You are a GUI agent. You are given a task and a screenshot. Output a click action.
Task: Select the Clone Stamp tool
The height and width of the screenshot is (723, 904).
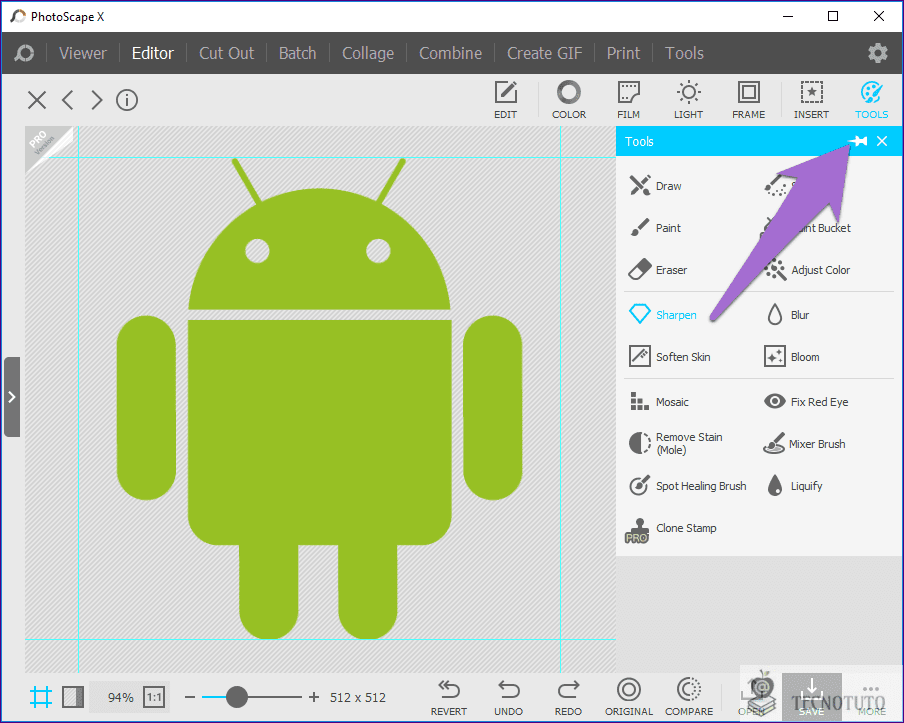click(671, 529)
